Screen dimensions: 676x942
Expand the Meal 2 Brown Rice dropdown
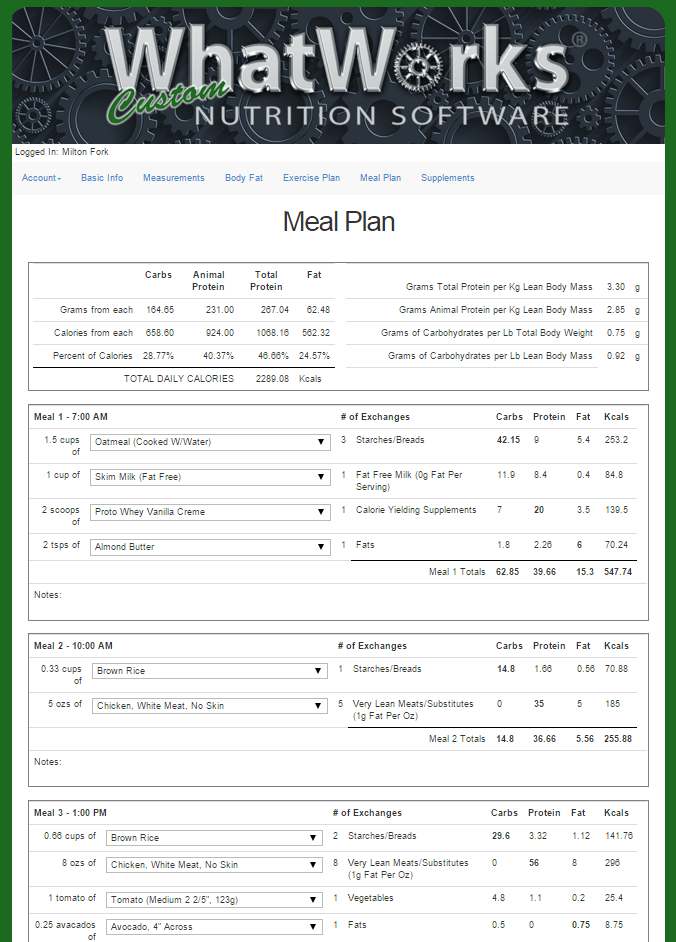point(210,671)
